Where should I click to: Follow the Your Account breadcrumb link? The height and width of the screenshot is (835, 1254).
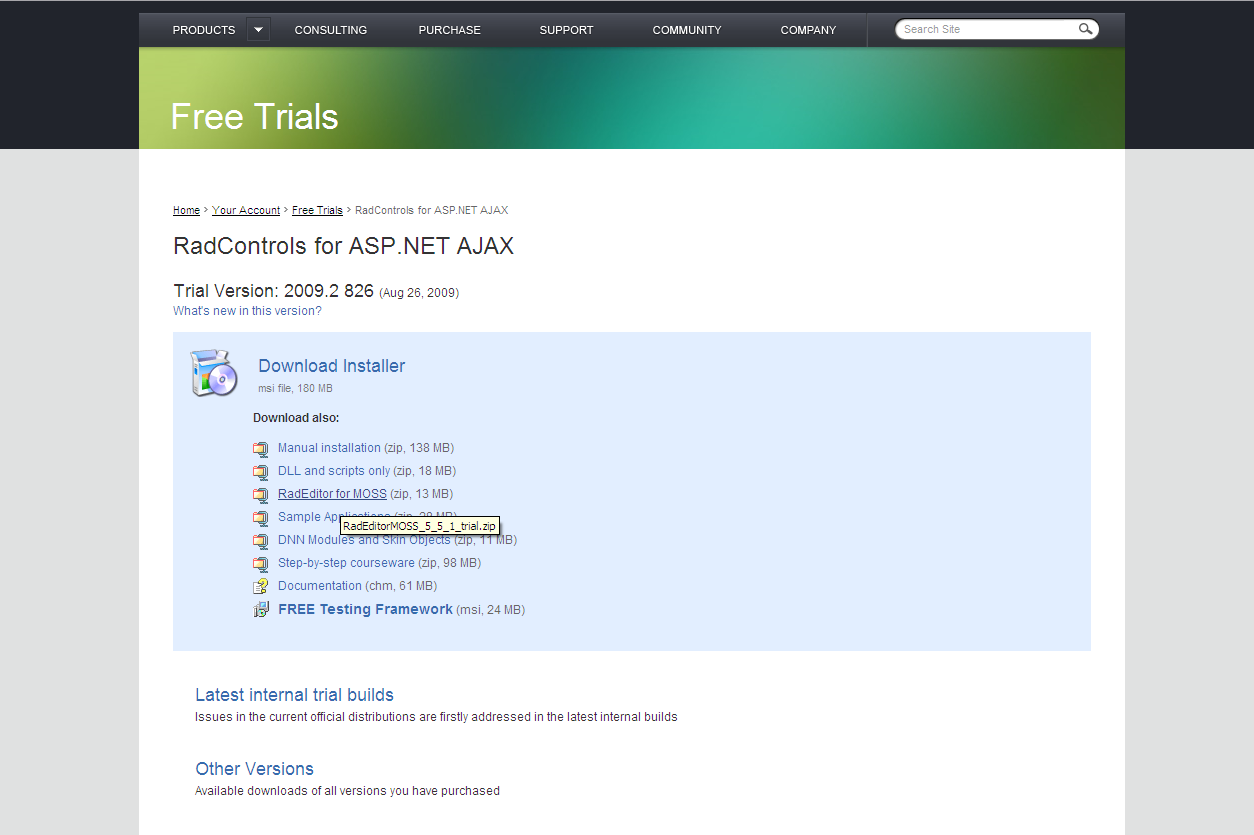click(246, 210)
